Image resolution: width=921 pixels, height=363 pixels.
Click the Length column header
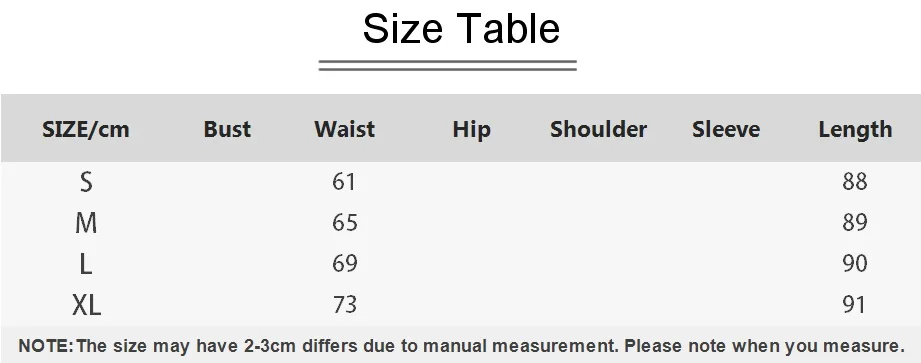pos(855,130)
